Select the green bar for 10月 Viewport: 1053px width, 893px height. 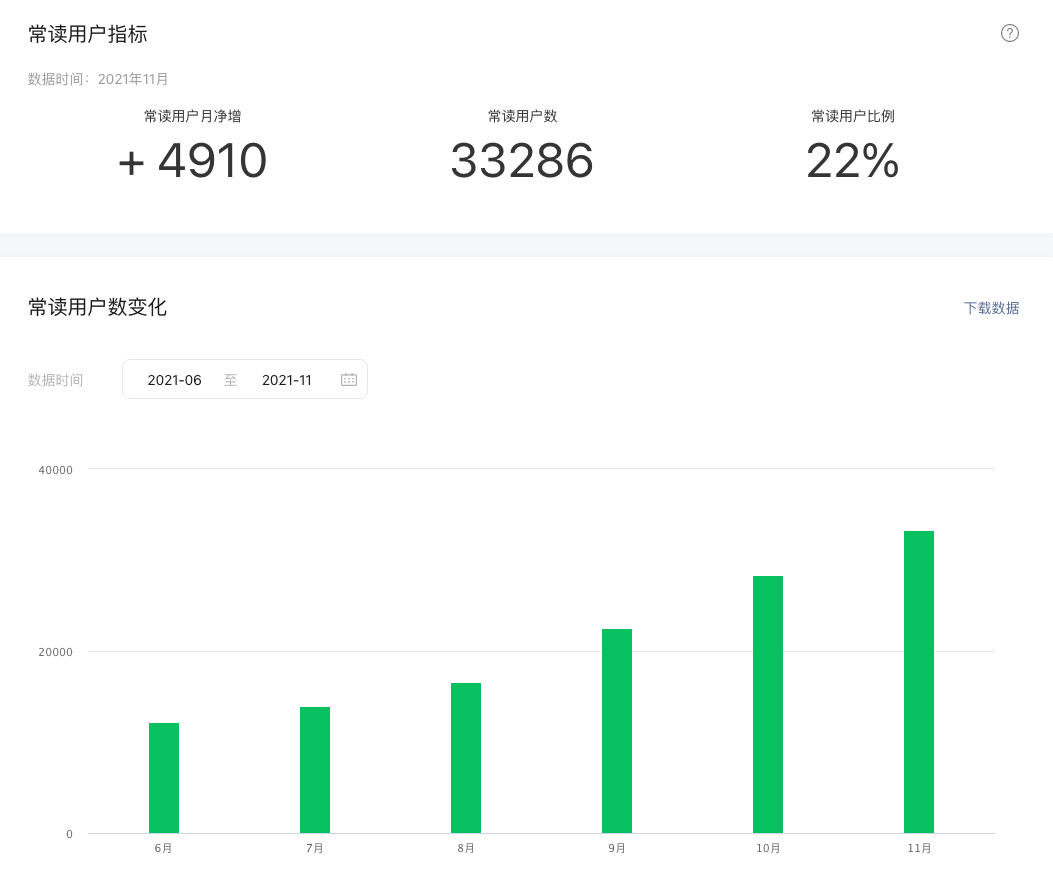coord(768,704)
